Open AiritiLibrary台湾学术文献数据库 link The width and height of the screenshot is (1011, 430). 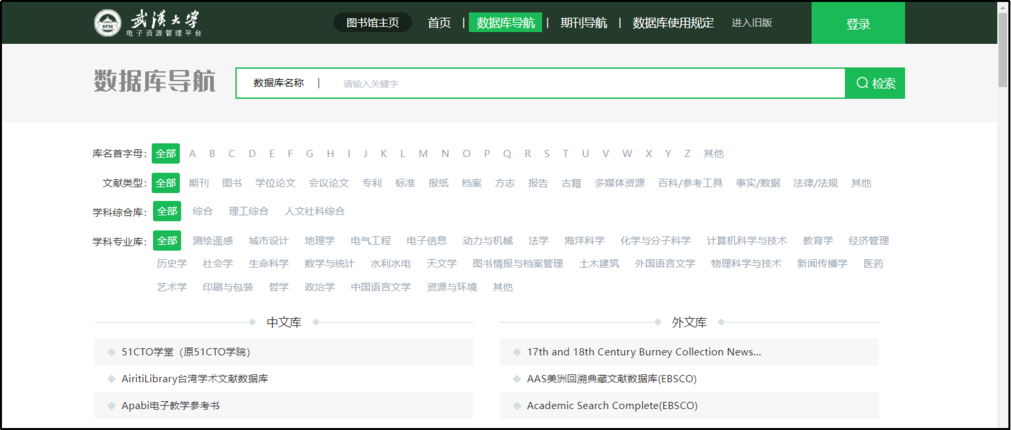[195, 379]
